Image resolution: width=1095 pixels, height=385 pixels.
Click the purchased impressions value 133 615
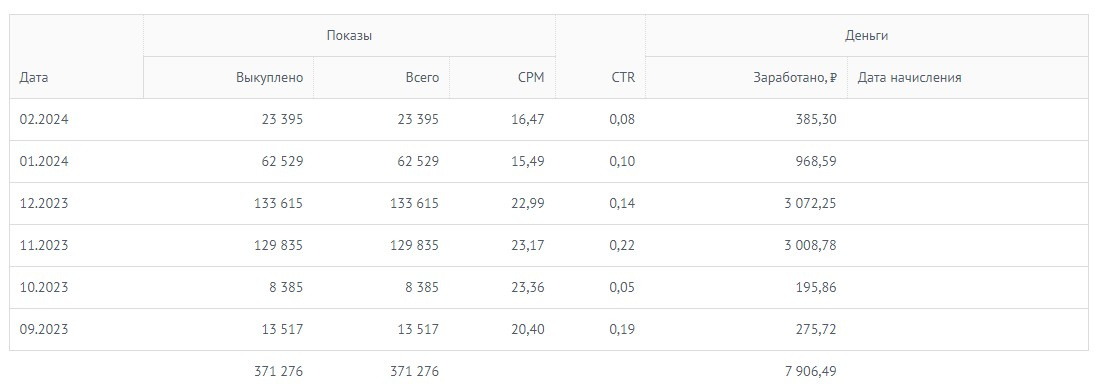(x=278, y=203)
